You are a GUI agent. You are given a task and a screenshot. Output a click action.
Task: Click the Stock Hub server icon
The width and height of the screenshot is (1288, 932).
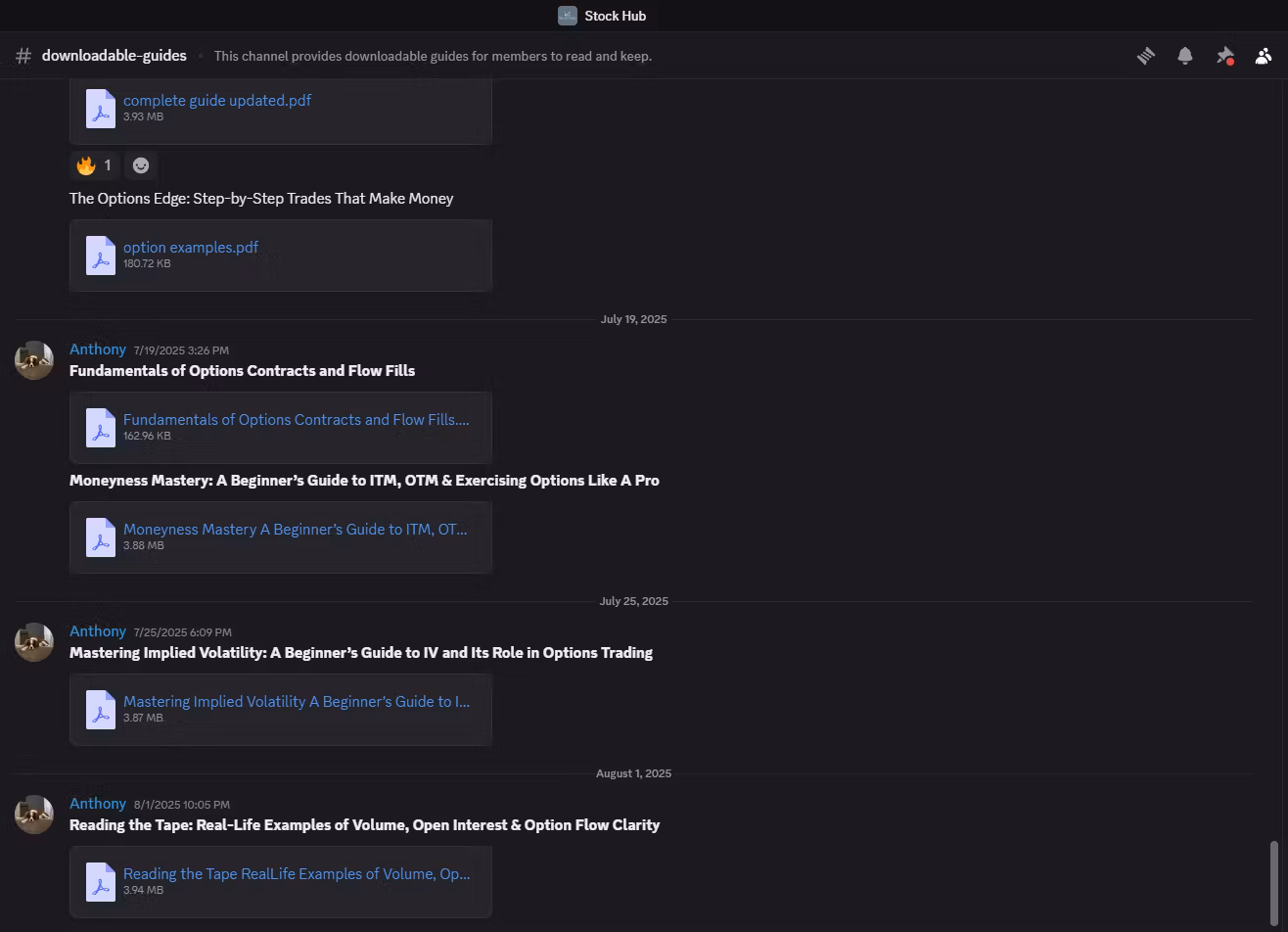tap(568, 16)
